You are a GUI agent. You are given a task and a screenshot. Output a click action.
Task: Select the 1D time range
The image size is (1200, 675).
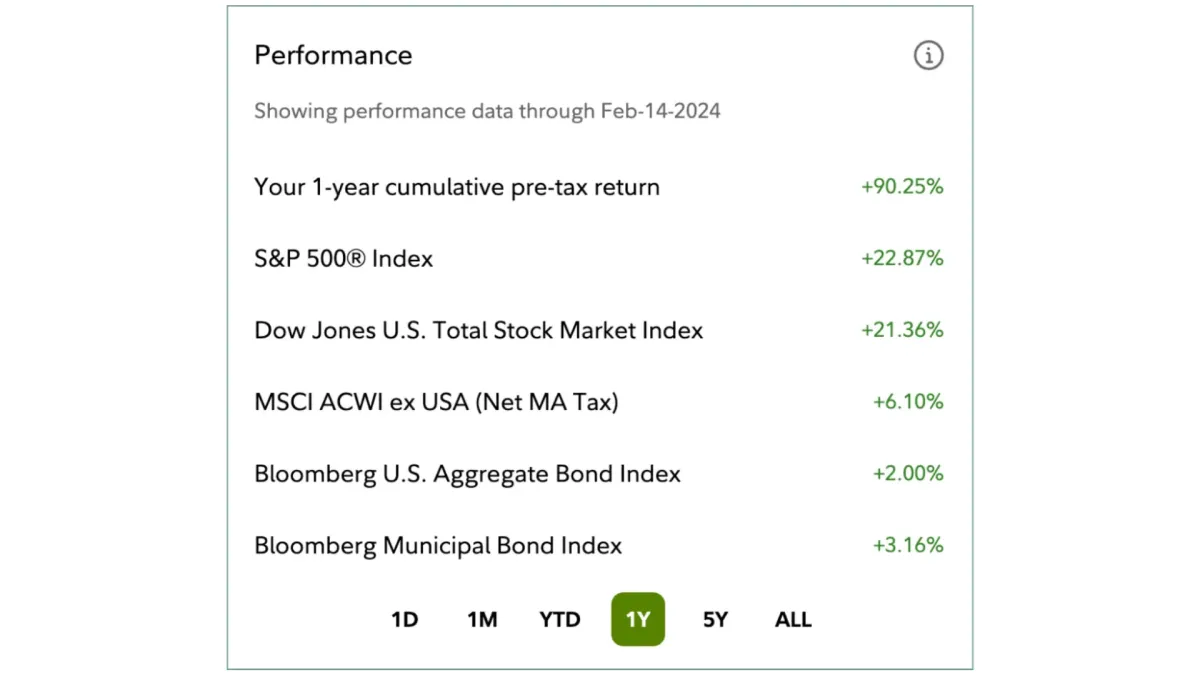coord(404,619)
